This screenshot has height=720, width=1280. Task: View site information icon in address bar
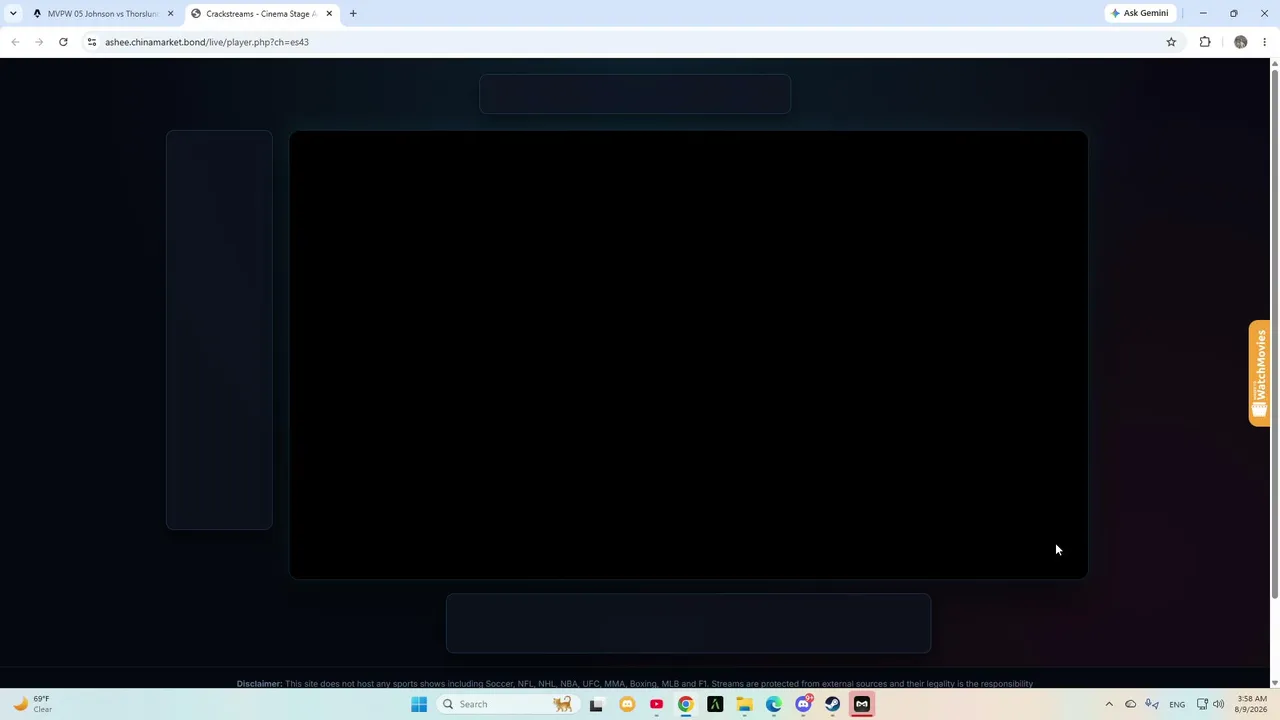point(91,42)
